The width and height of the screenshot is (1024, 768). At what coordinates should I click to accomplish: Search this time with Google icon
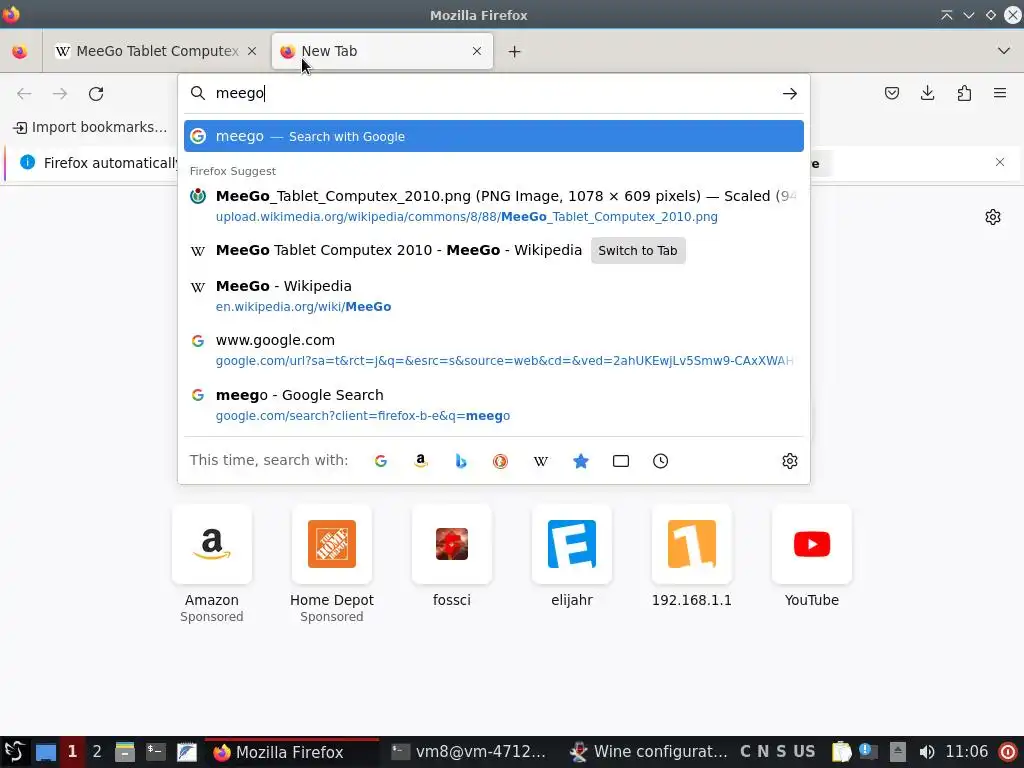pyautogui.click(x=381, y=461)
